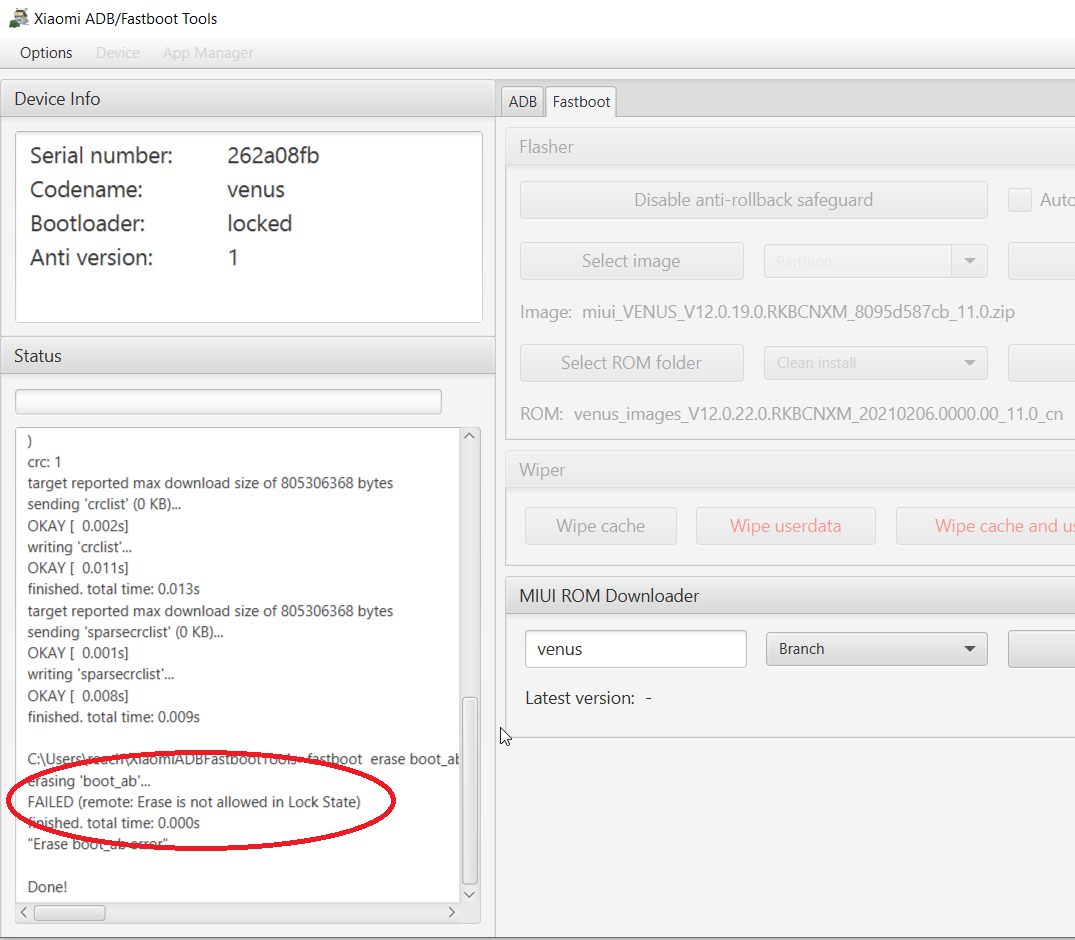Open the Clean install dropdown
This screenshot has height=940, width=1075.
pyautogui.click(x=875, y=363)
